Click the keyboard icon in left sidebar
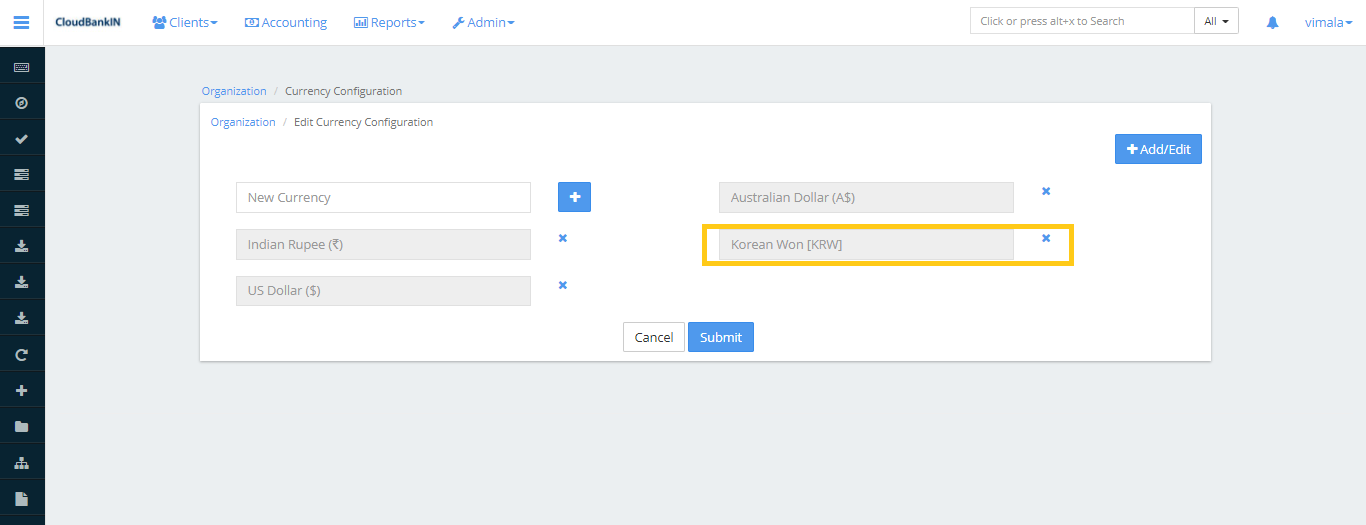The height and width of the screenshot is (525, 1366). [21, 67]
